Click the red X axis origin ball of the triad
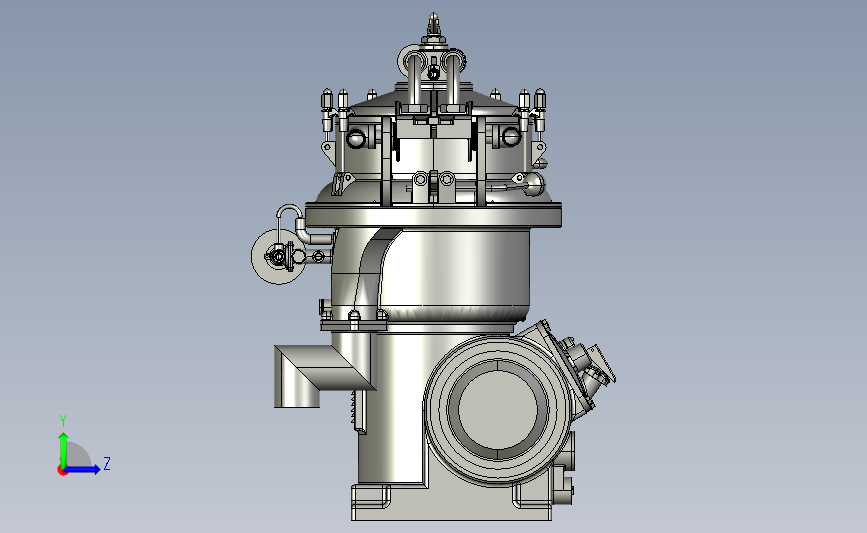This screenshot has width=867, height=533. pos(62,471)
